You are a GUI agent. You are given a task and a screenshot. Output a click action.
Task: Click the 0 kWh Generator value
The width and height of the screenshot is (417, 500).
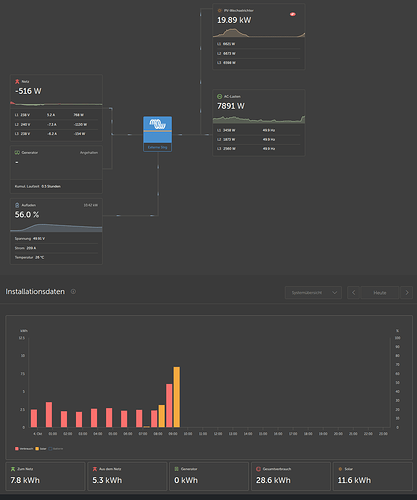pyautogui.click(x=186, y=480)
